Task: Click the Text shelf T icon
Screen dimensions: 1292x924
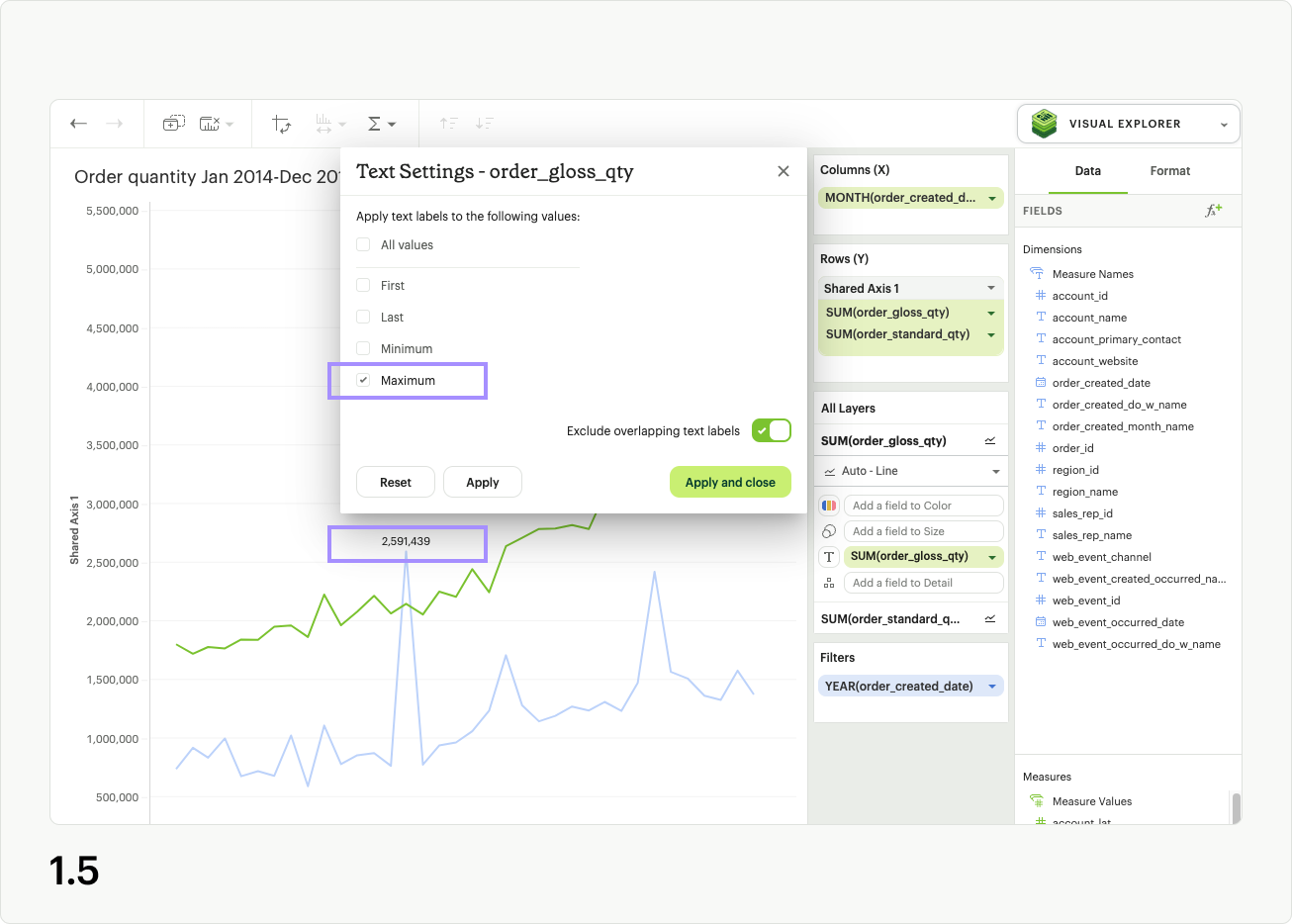Action: [829, 557]
